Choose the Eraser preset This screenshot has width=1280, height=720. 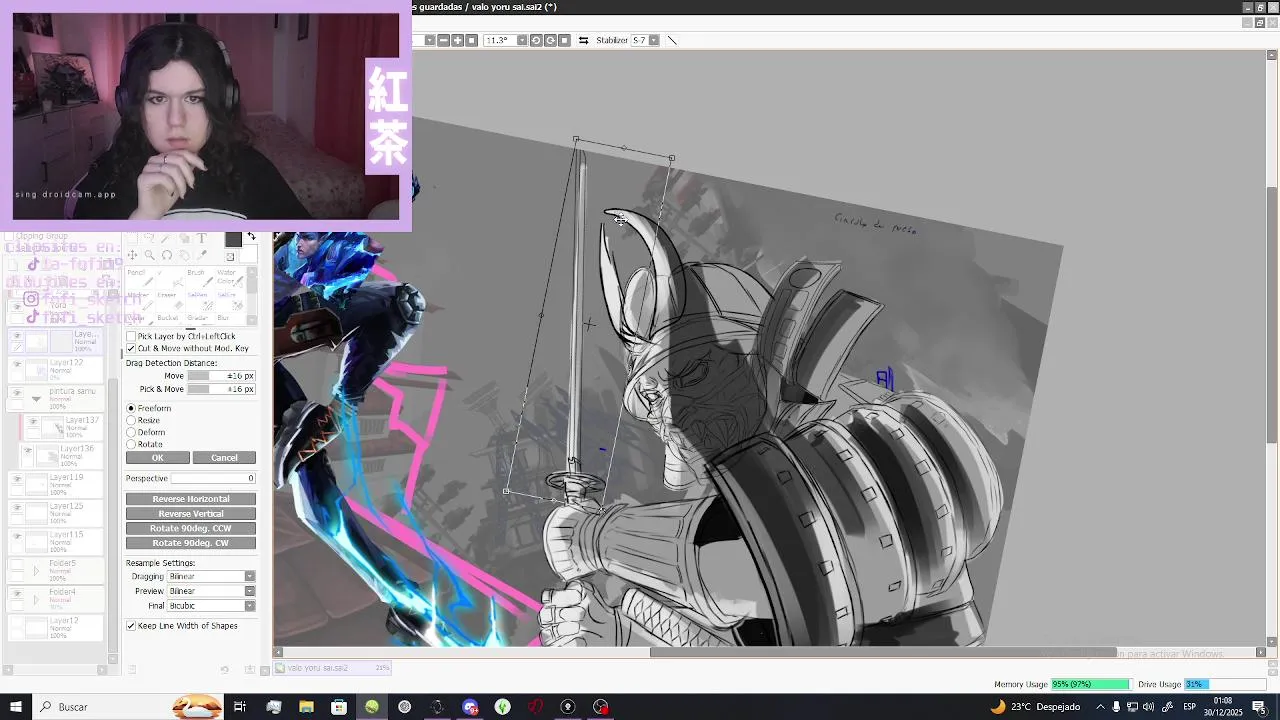[x=171, y=302]
